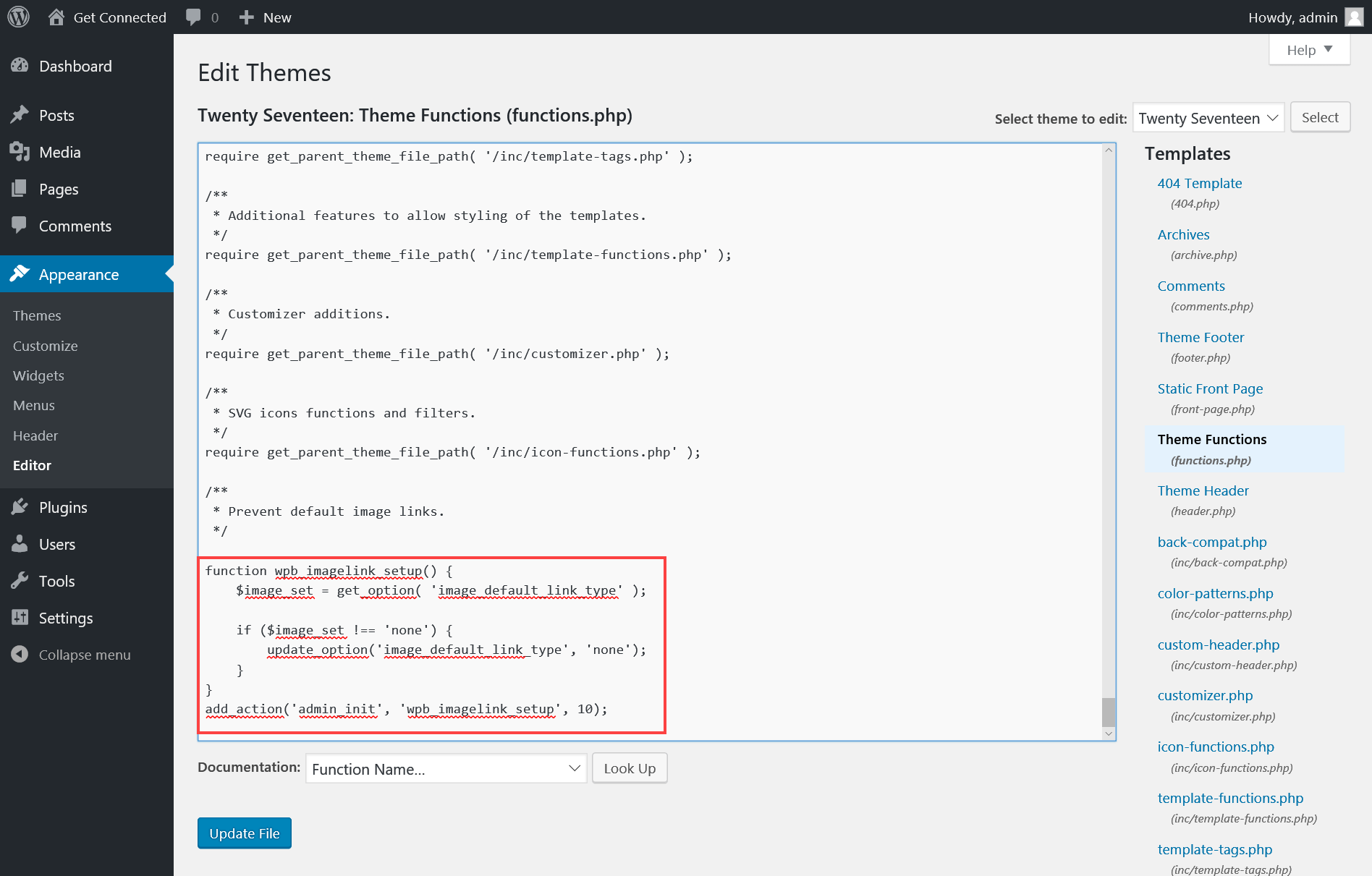Click the New content link
The width and height of the screenshot is (1372, 876).
(x=277, y=17)
